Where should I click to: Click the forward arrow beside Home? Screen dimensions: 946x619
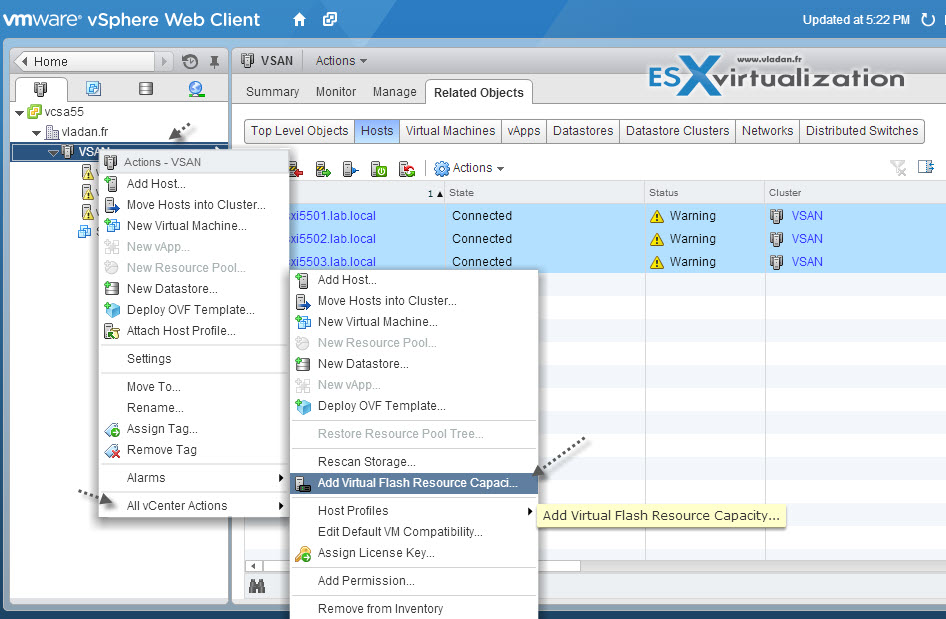click(x=163, y=62)
